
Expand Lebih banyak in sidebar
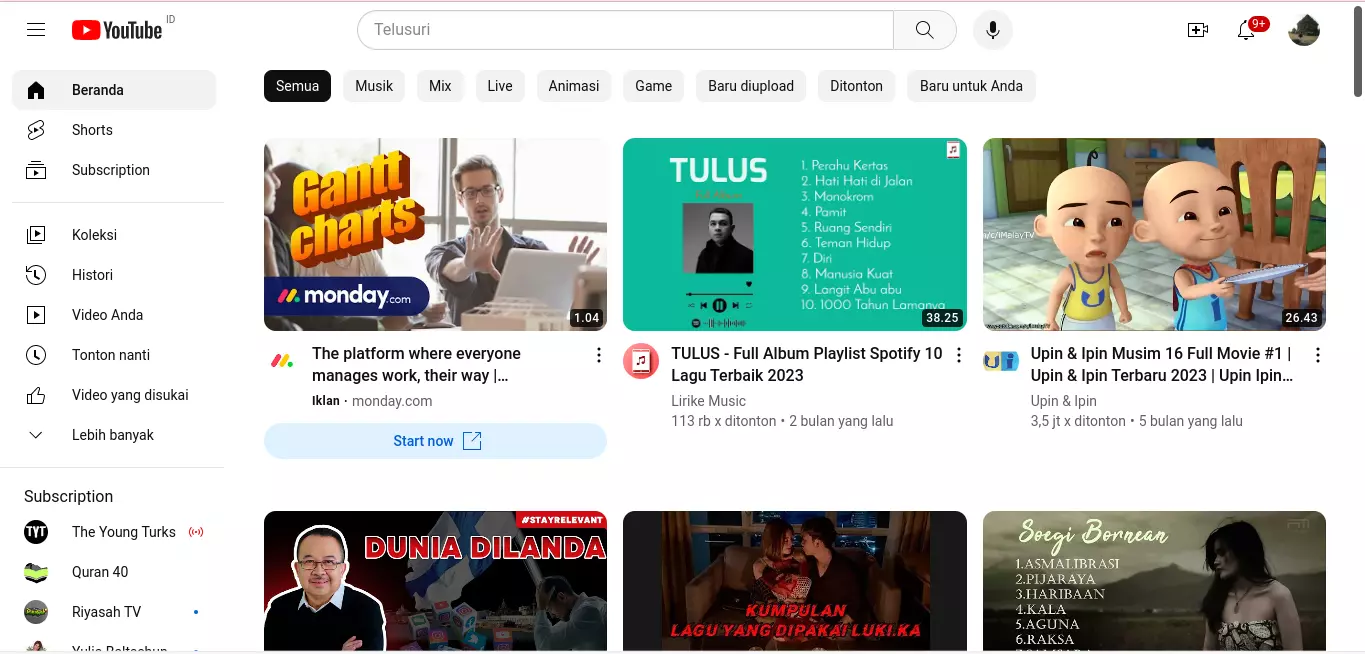[x=114, y=435]
